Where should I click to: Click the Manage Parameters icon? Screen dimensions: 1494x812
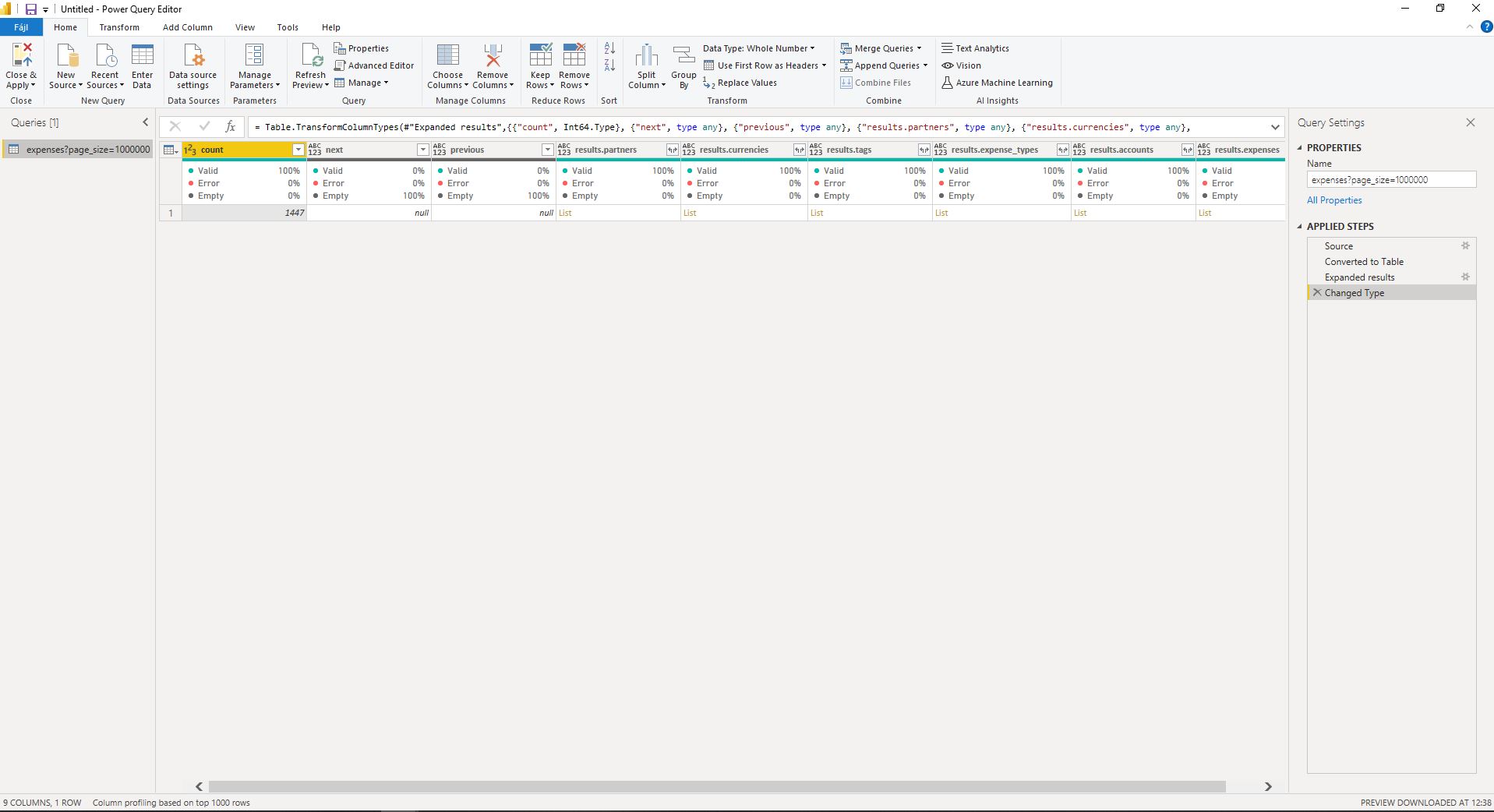[x=254, y=55]
